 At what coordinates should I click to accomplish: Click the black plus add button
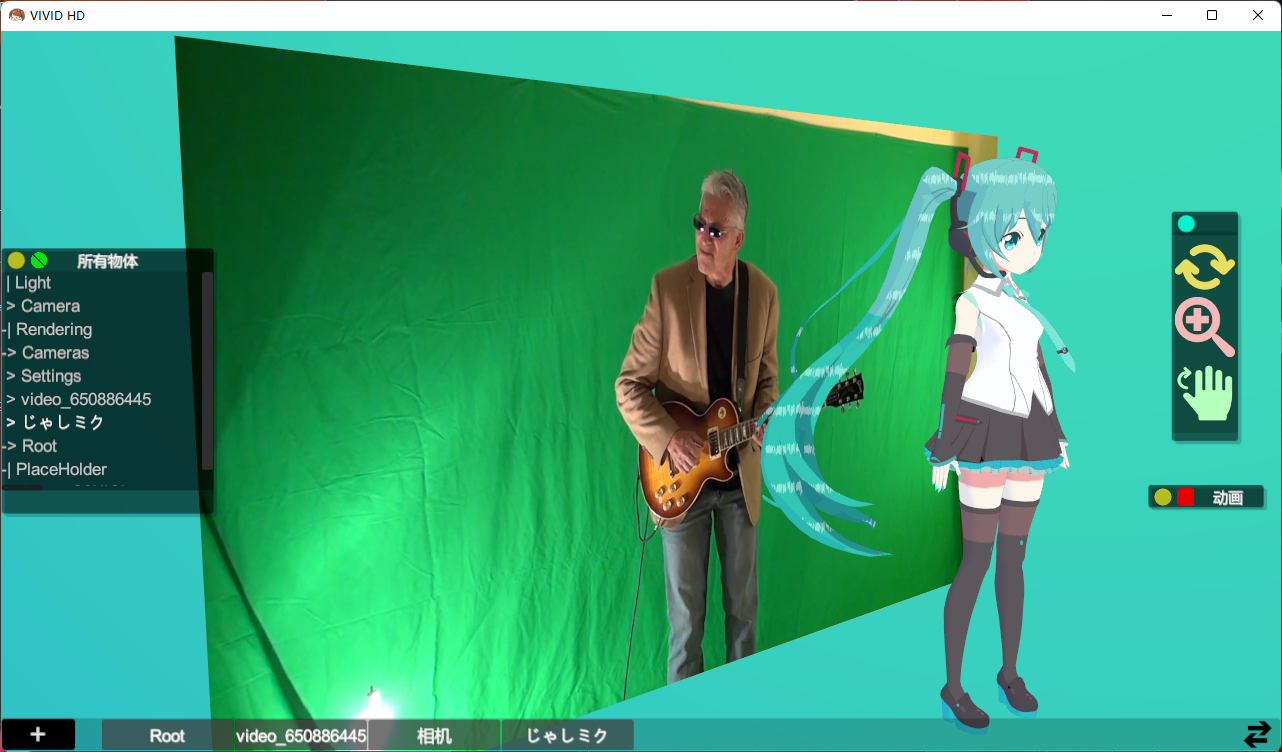coord(38,734)
